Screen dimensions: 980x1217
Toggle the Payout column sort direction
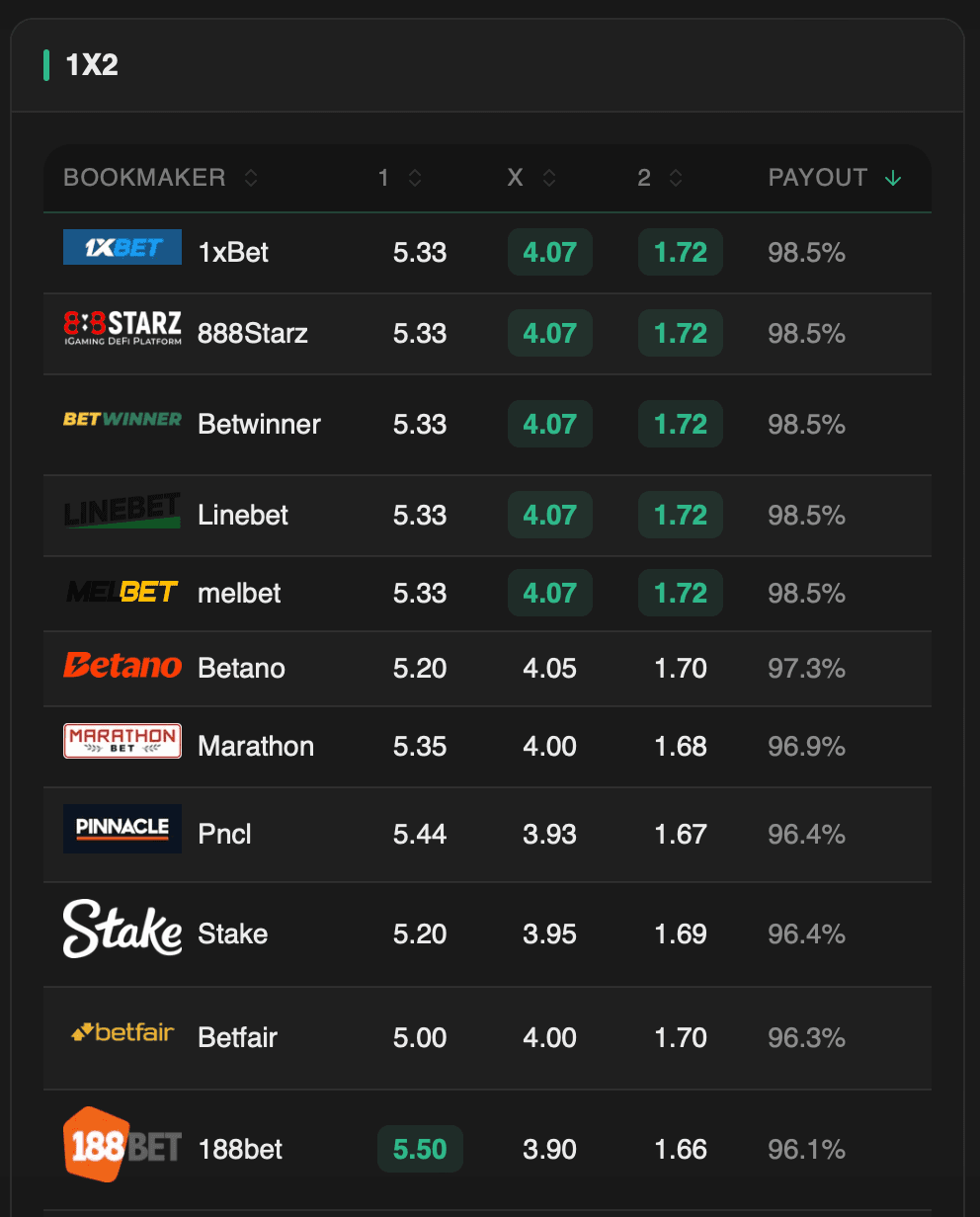(893, 178)
